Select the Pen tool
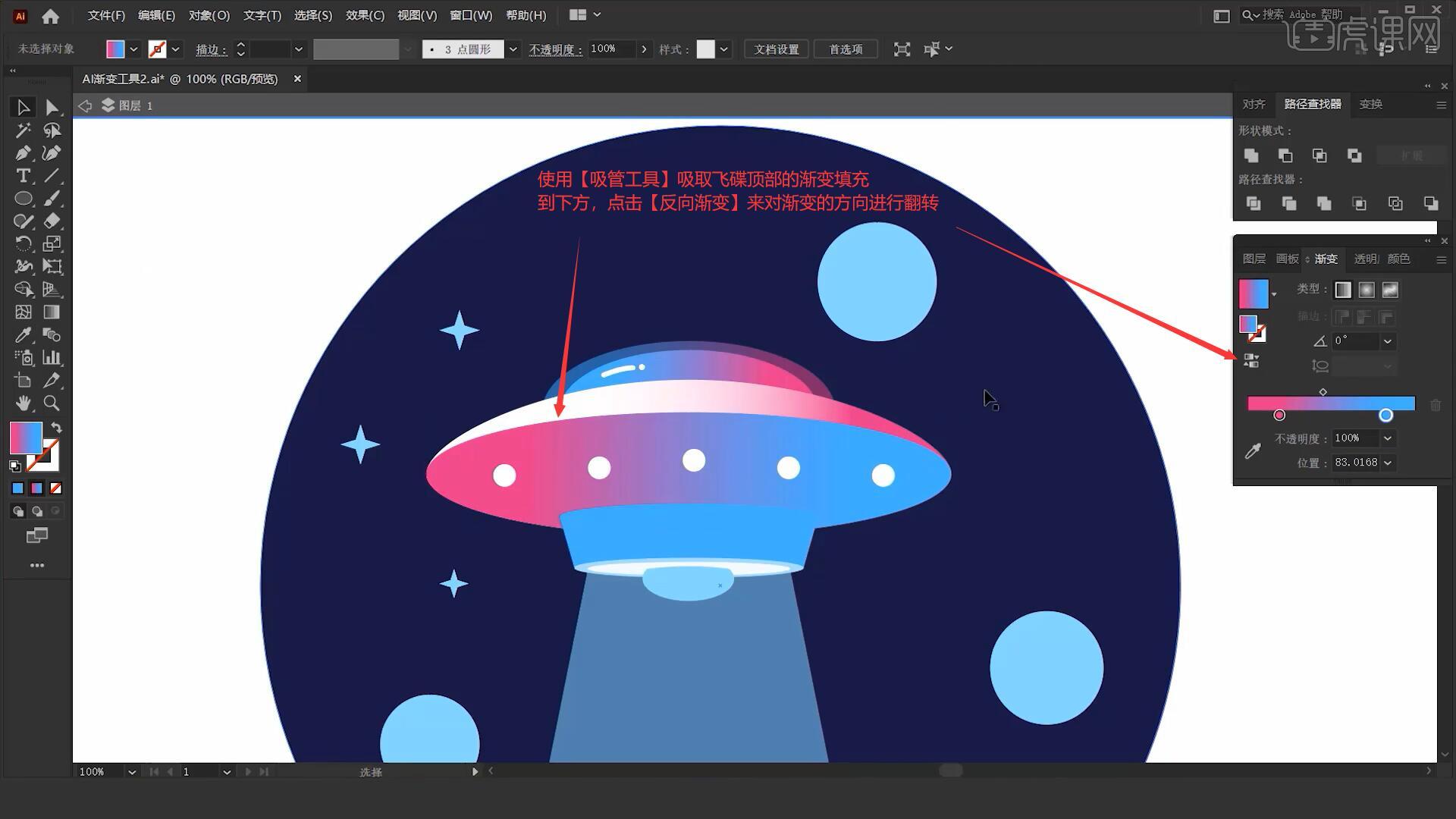 click(22, 152)
